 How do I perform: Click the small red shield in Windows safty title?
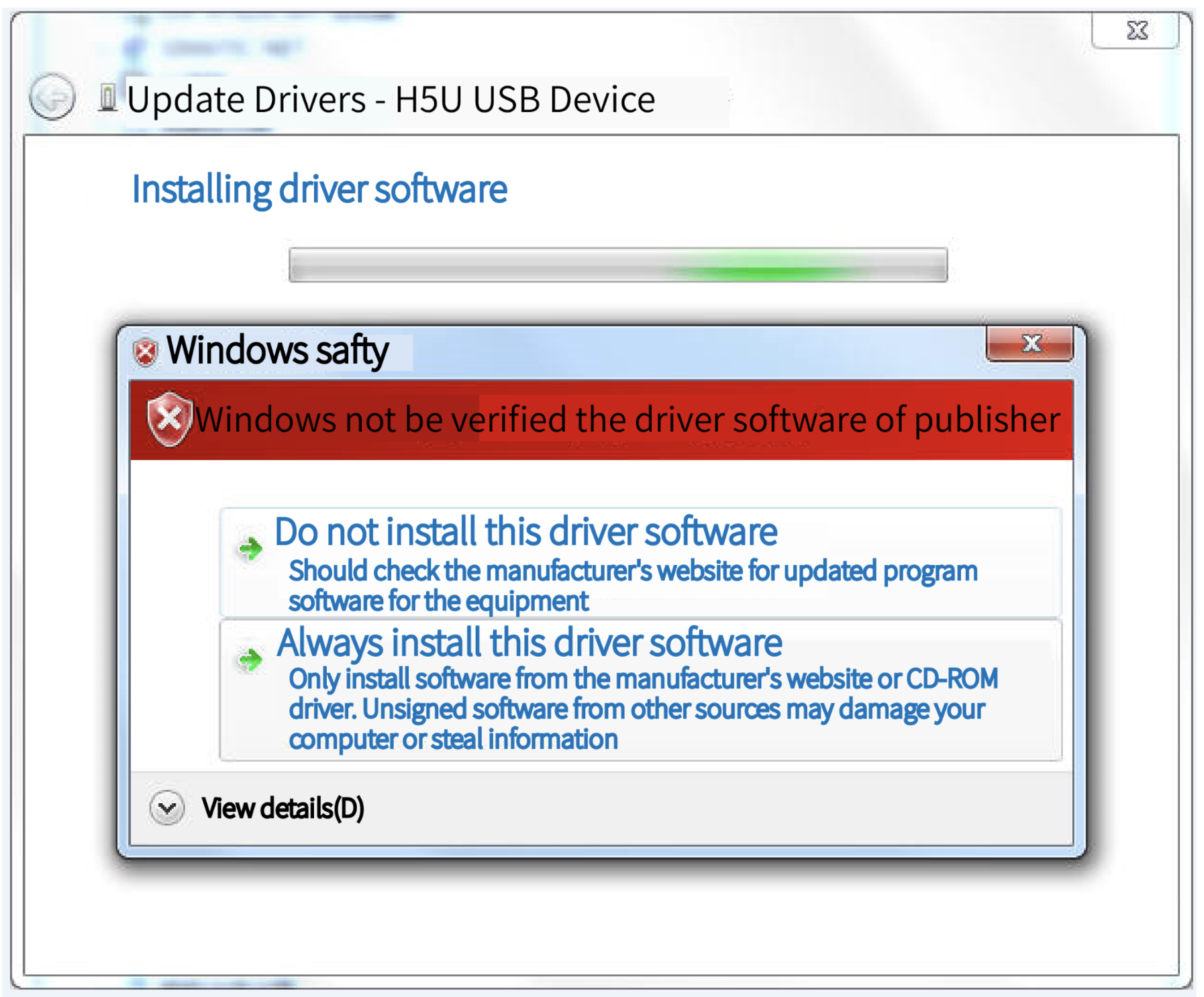[145, 352]
